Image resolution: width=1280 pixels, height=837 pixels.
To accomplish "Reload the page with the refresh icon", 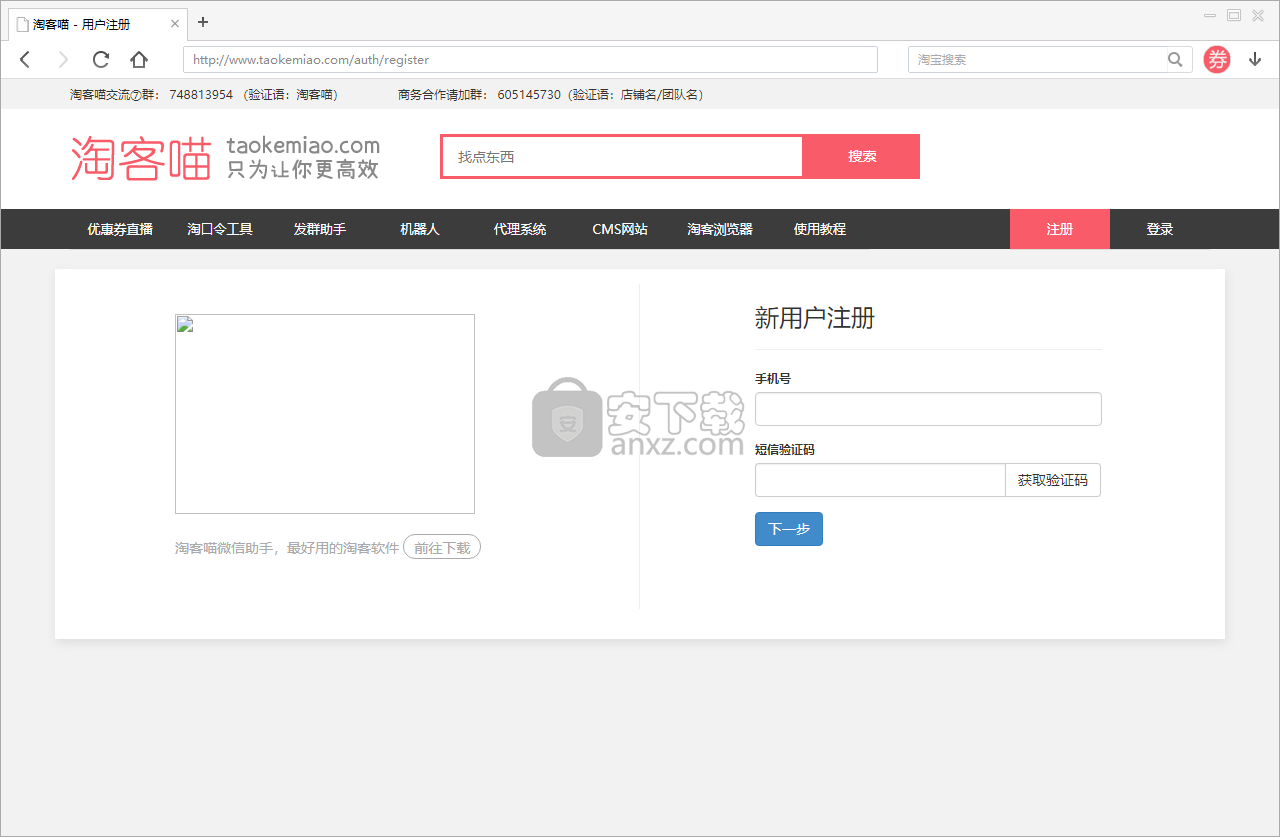I will pos(101,59).
